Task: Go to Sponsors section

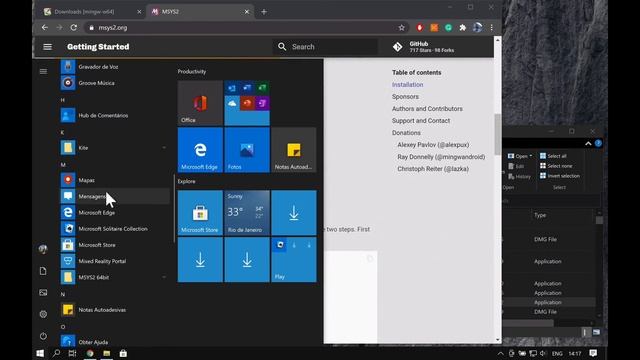Action: coord(405,97)
